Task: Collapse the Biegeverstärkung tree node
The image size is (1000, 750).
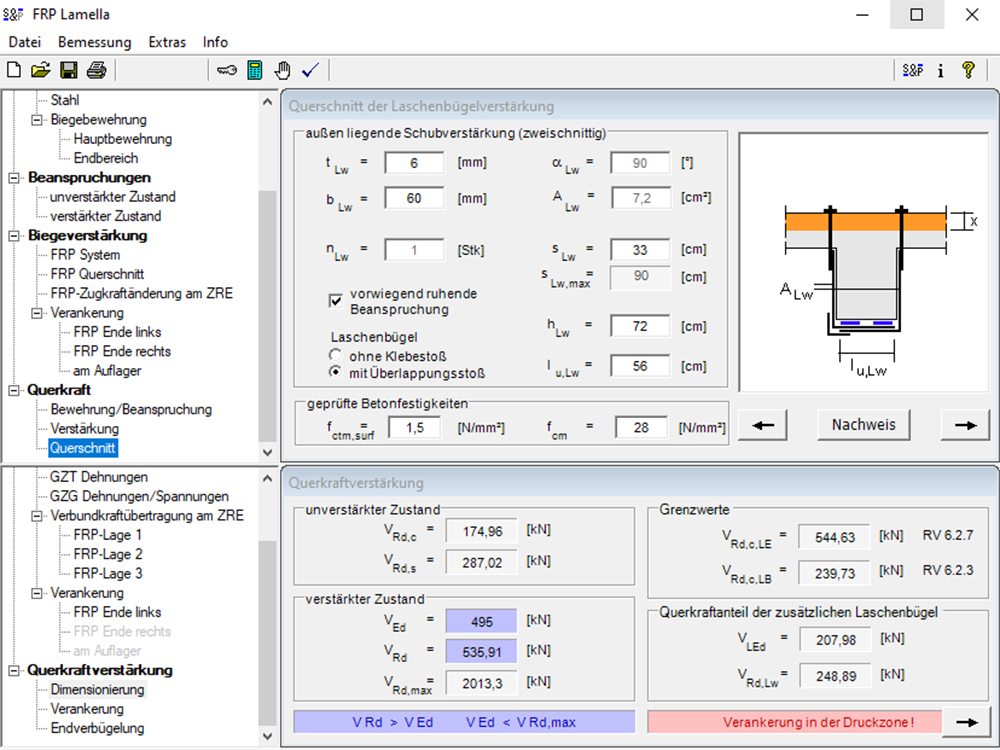Action: pos(14,236)
